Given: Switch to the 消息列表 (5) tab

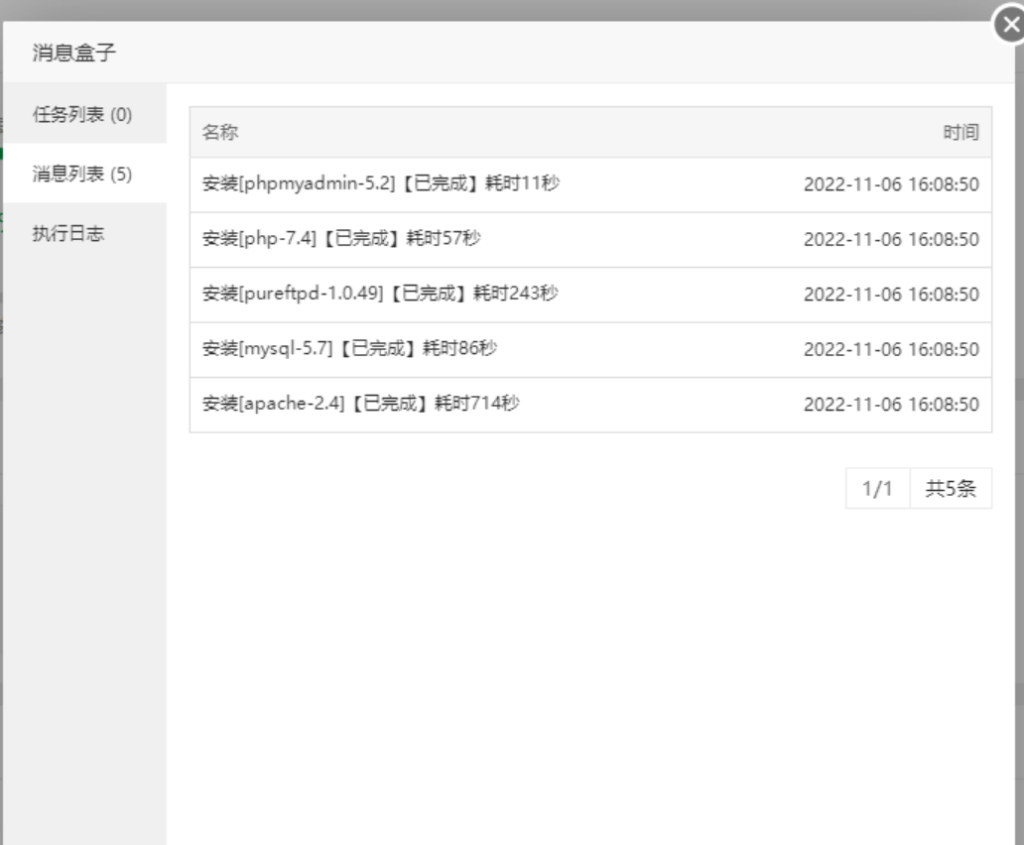Looking at the screenshot, I should click(82, 174).
